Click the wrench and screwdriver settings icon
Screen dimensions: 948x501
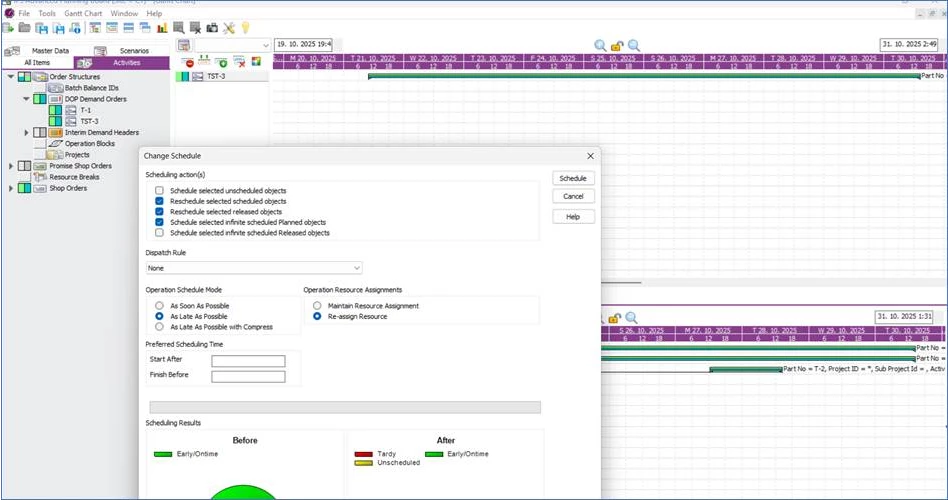click(x=229, y=28)
